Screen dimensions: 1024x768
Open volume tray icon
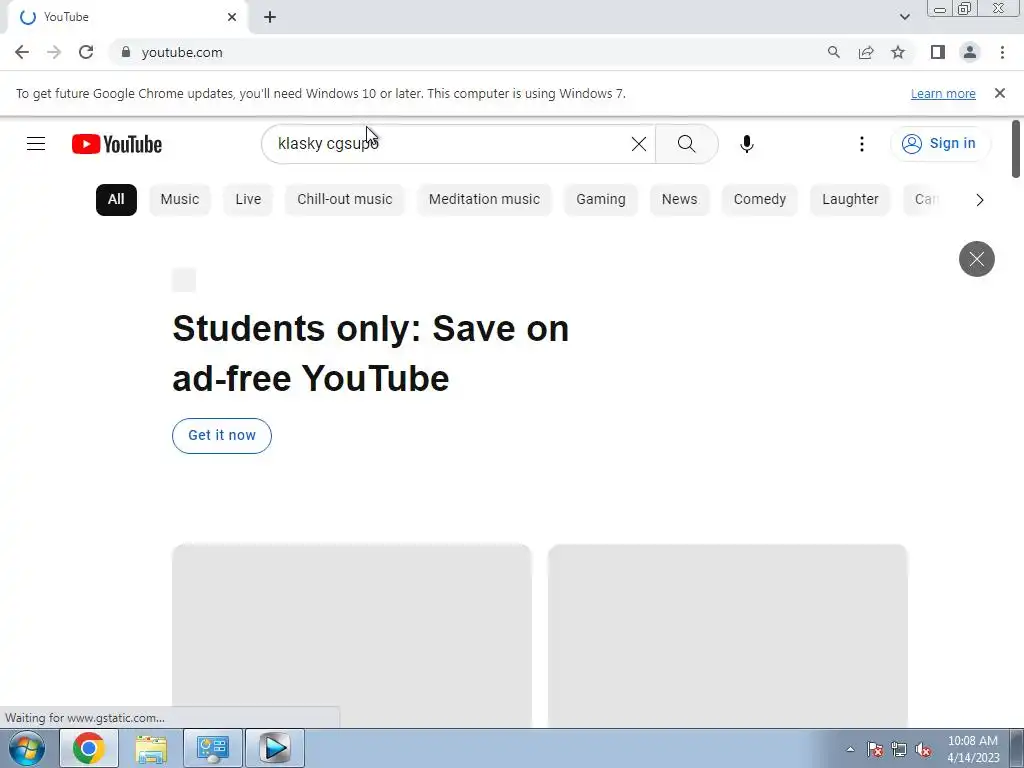coord(923,749)
